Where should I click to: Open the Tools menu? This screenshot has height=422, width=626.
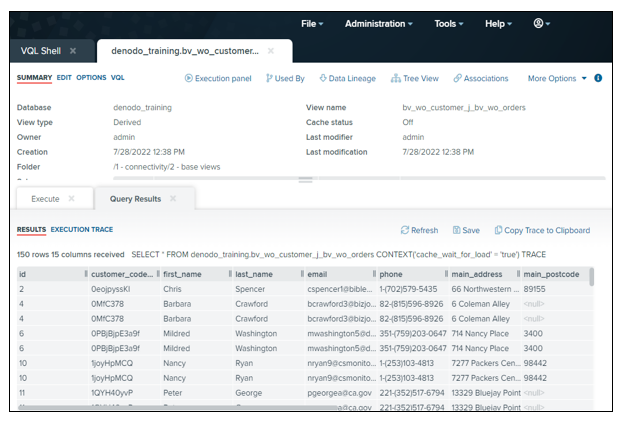tap(449, 24)
